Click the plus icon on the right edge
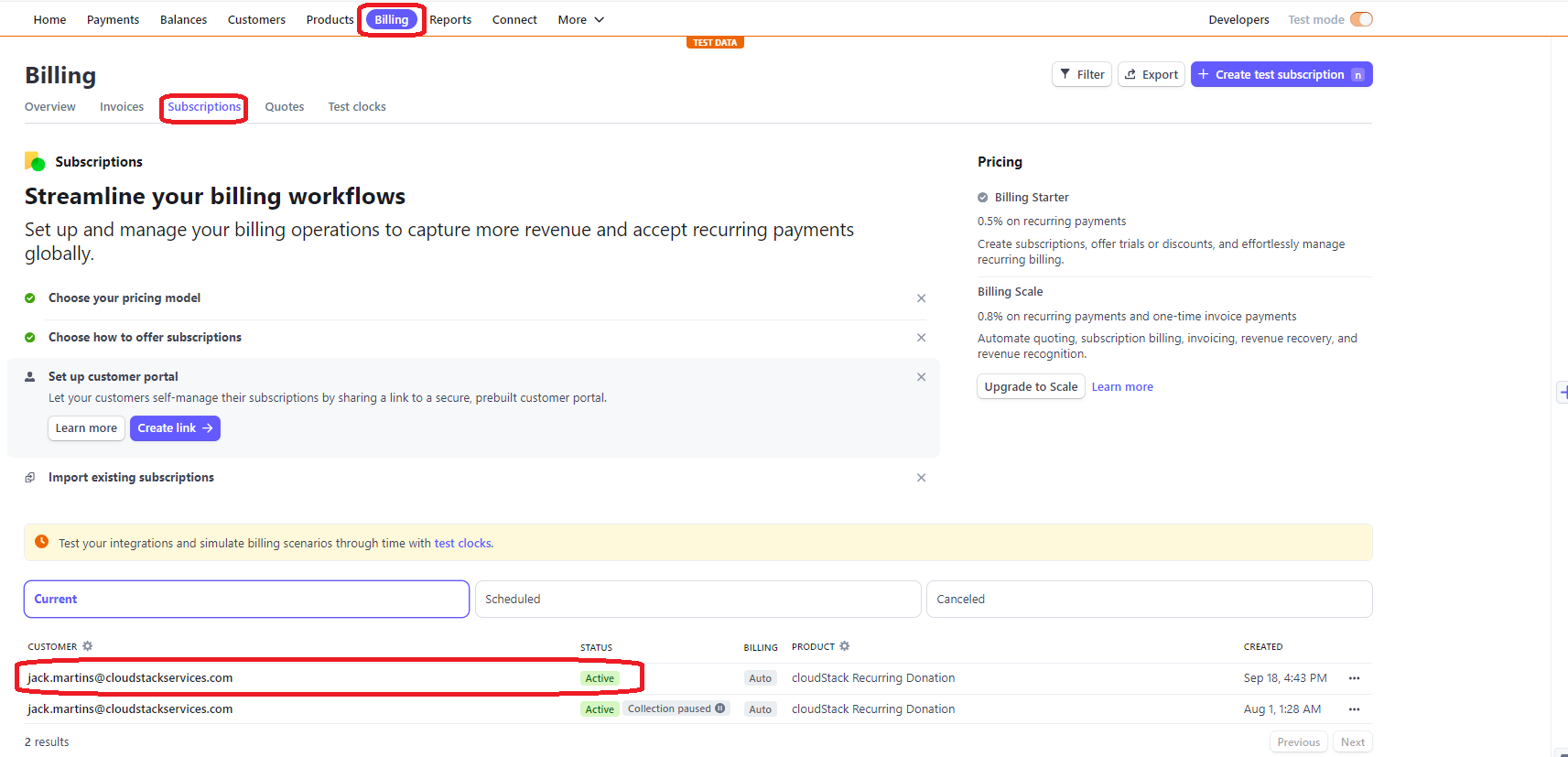This screenshot has height=757, width=1568. 1563,392
